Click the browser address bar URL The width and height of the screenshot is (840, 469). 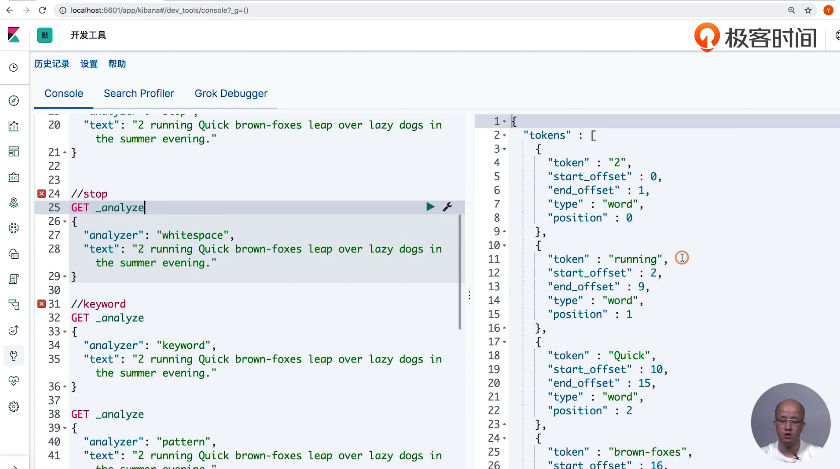pyautogui.click(x=160, y=9)
